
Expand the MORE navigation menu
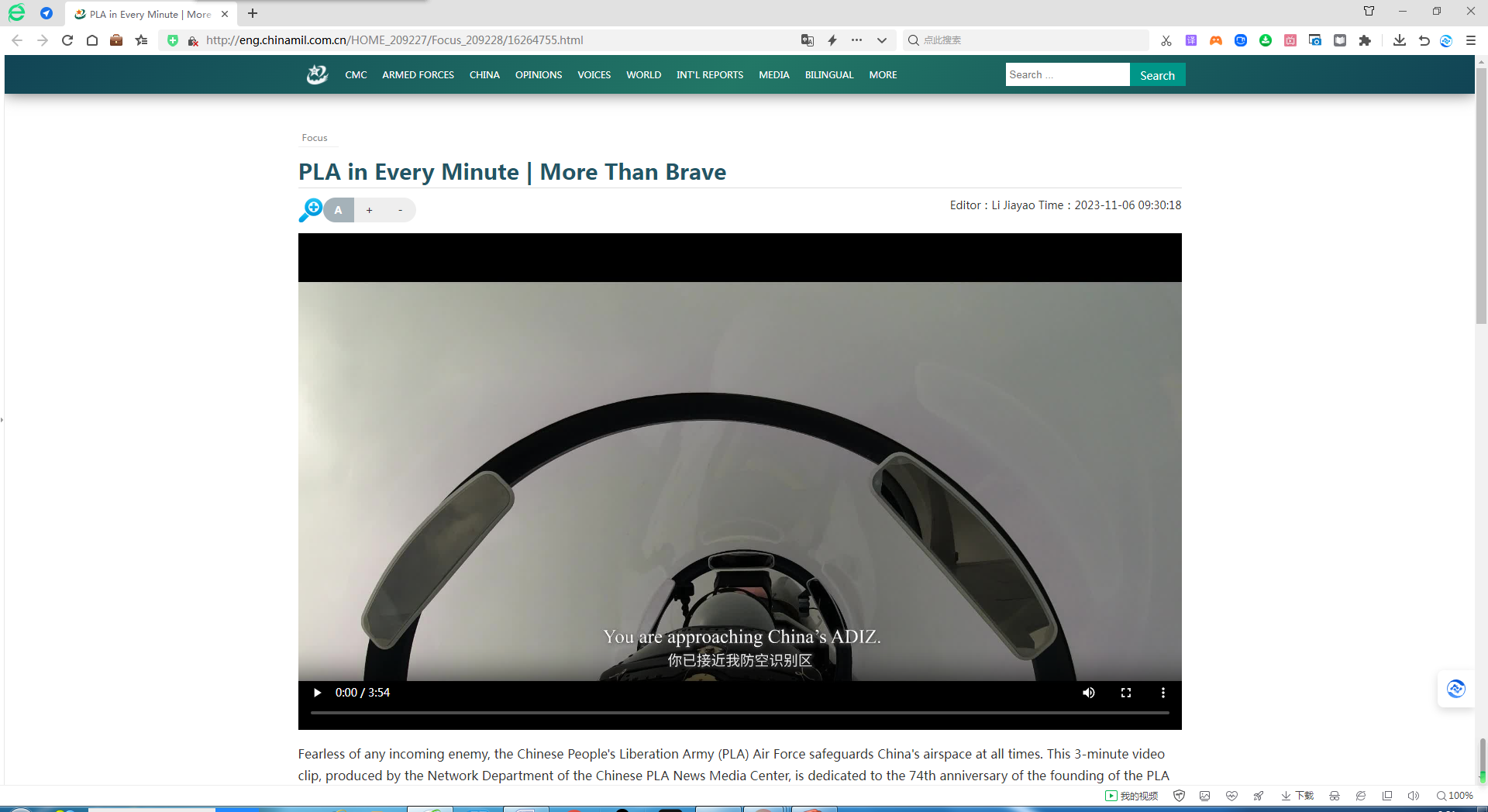[883, 75]
